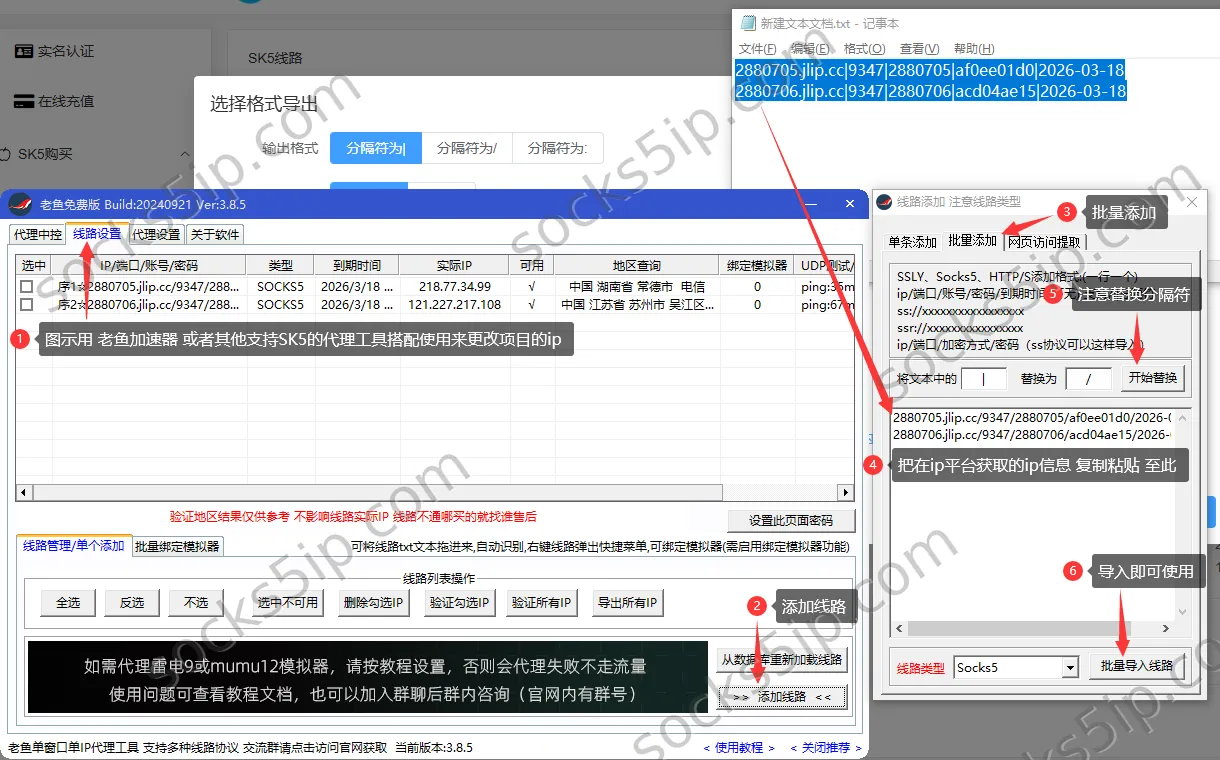Collapse the SK5购买 sidebar section
Screen dimensions: 1220x760
[x=185, y=155]
